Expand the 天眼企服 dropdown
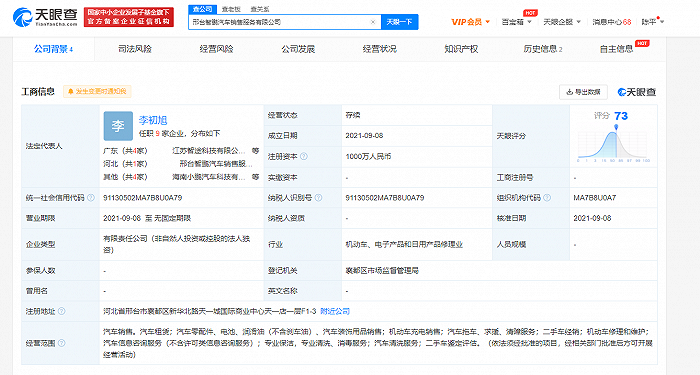 [562, 21]
